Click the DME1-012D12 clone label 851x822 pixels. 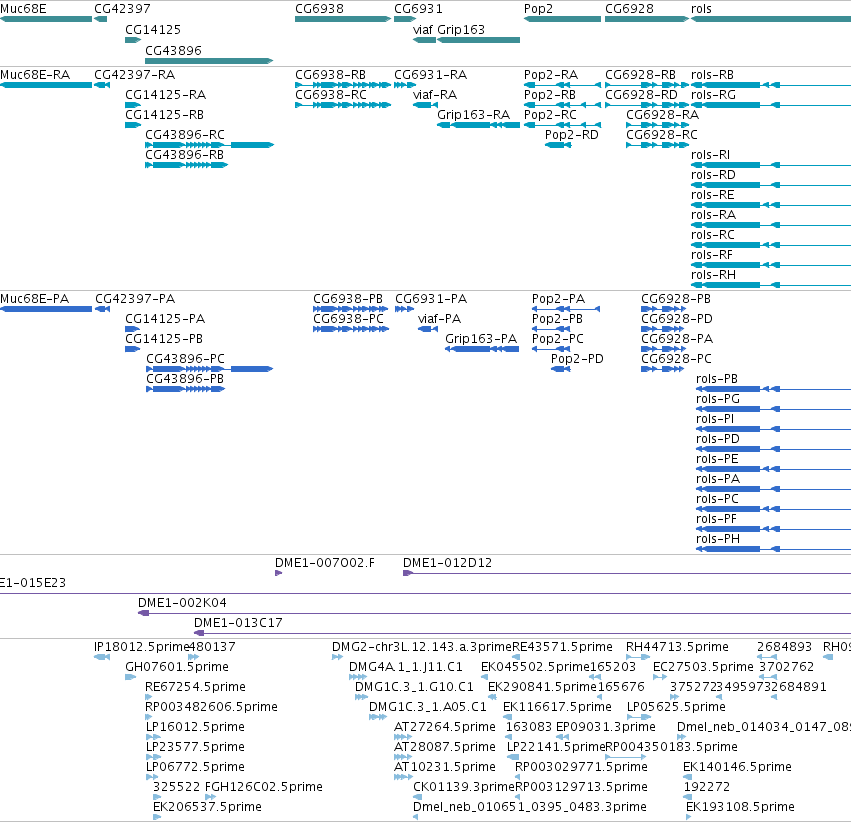coord(447,563)
